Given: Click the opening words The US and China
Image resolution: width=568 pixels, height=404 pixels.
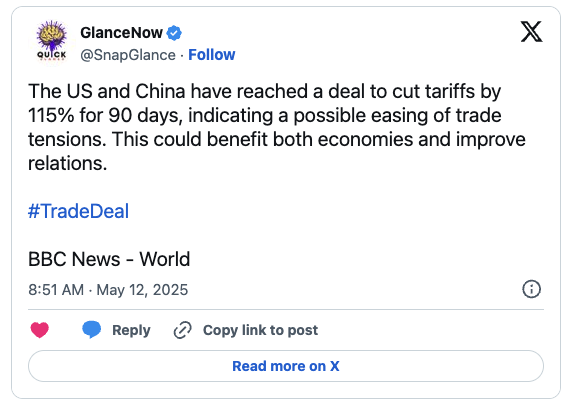Looking at the screenshot, I should click(x=107, y=91).
